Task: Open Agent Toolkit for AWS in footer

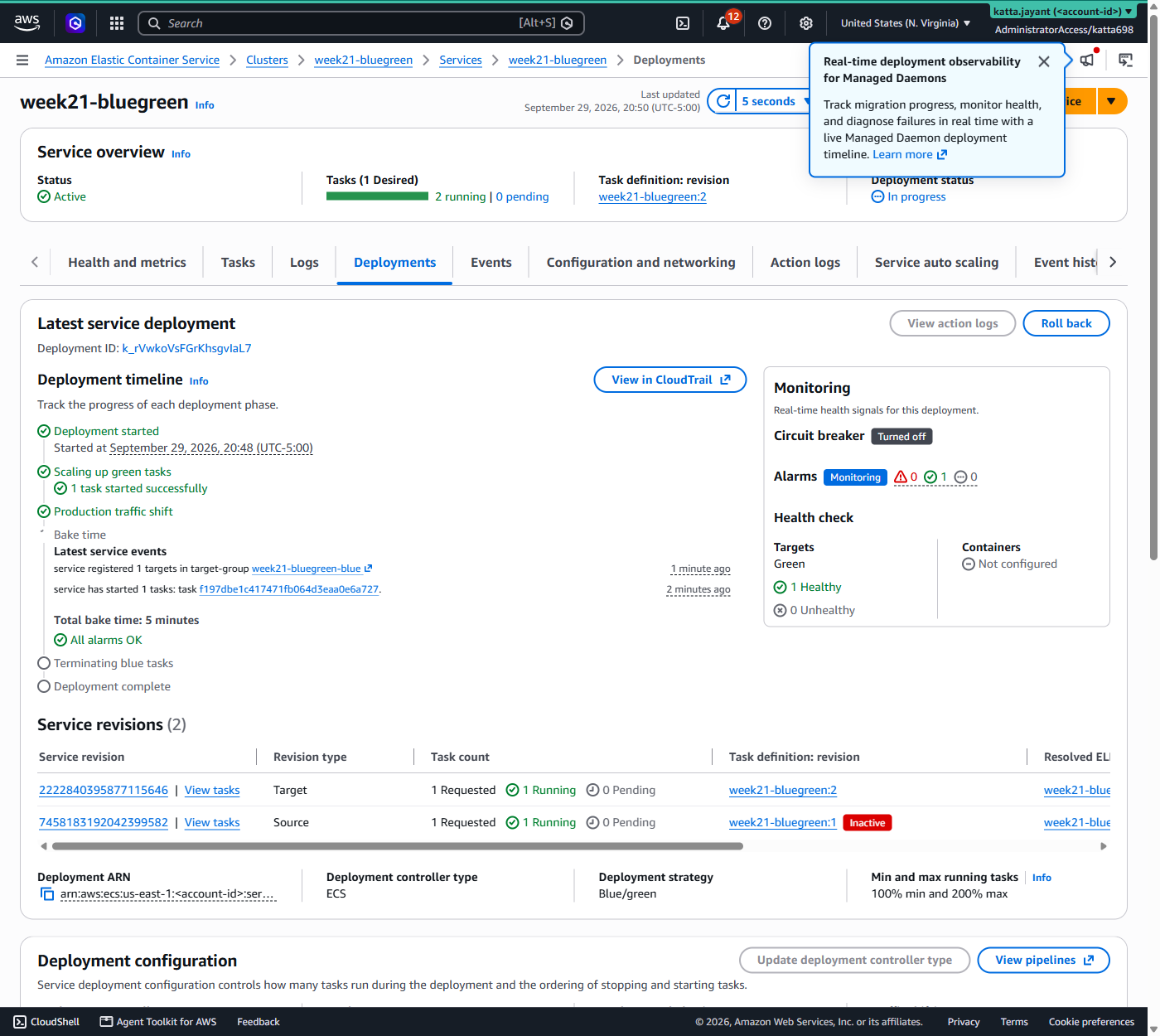Action: click(158, 1022)
